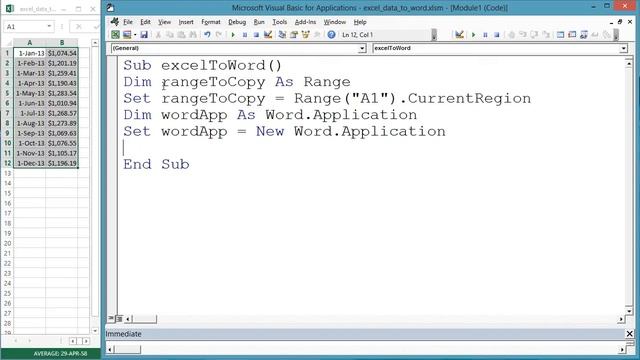The width and height of the screenshot is (640, 360).
Task: Select the cell containing $1,196.19 in Excel
Action: (62, 163)
